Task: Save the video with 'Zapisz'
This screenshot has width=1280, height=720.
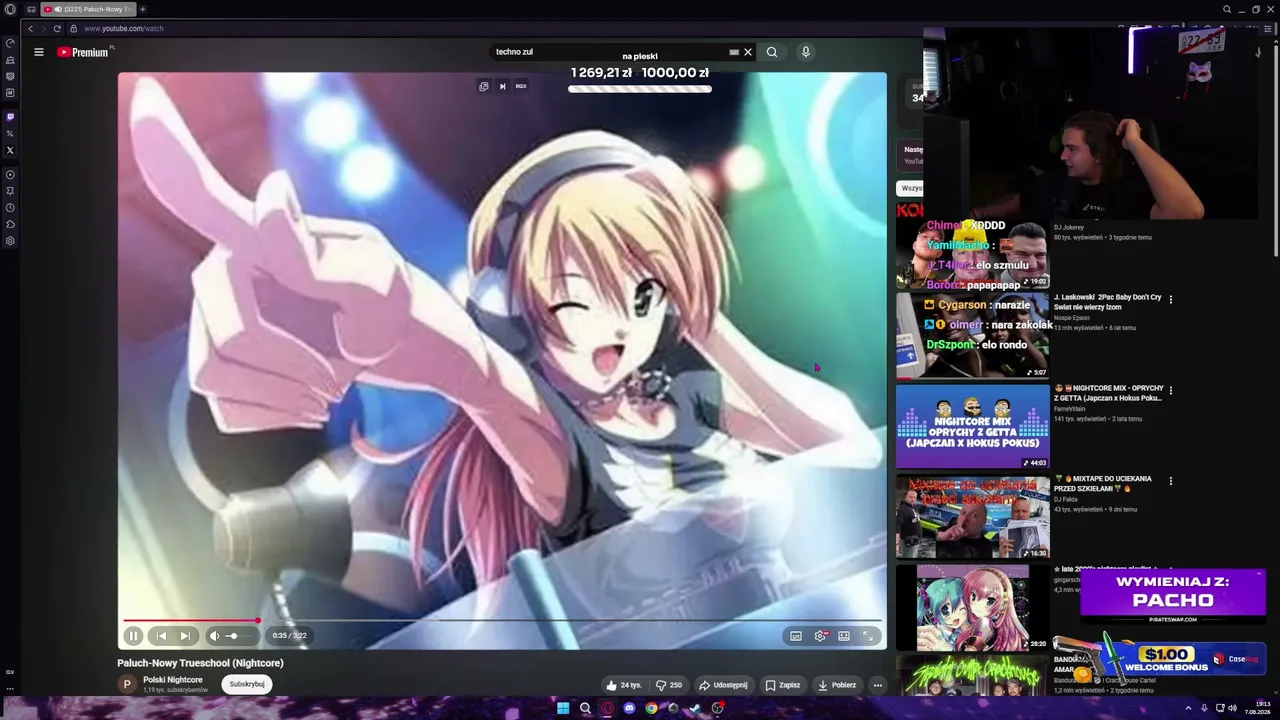Action: click(x=783, y=685)
